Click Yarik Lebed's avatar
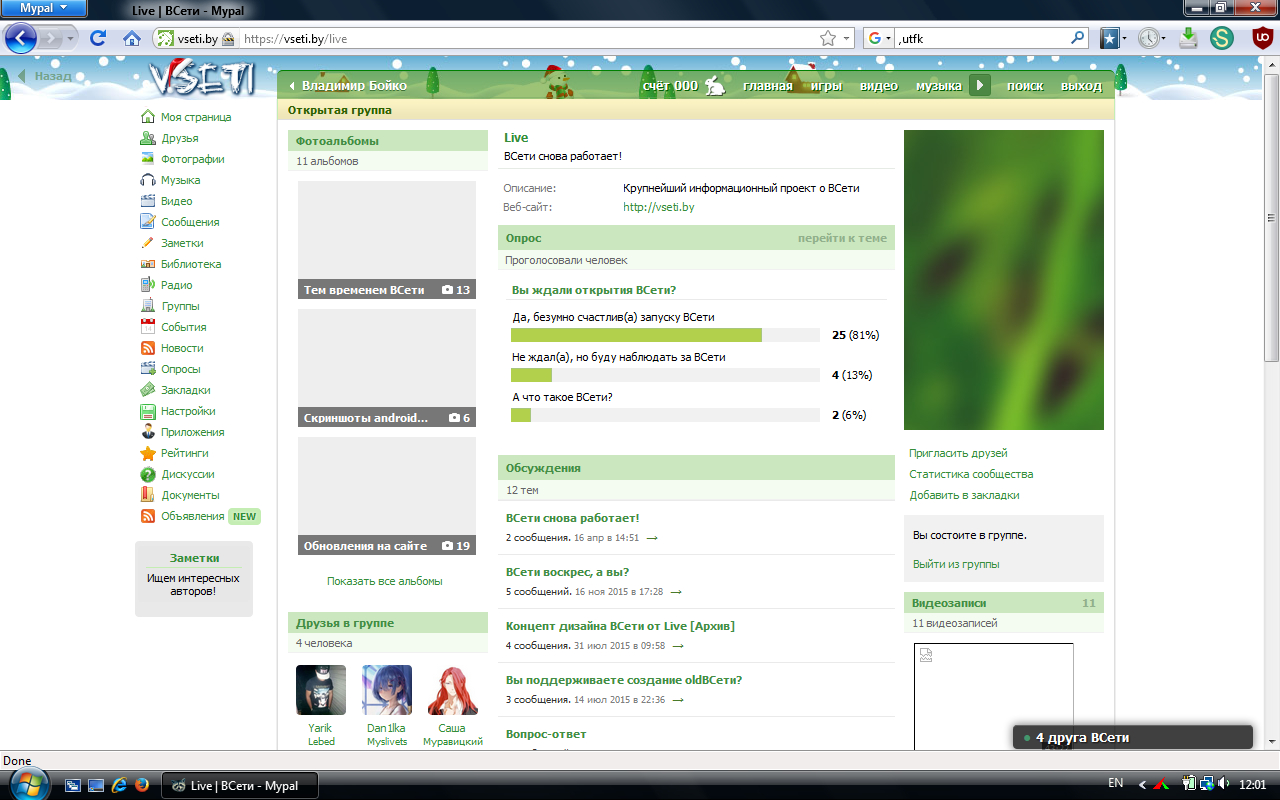Viewport: 1280px width, 800px height. (x=321, y=690)
